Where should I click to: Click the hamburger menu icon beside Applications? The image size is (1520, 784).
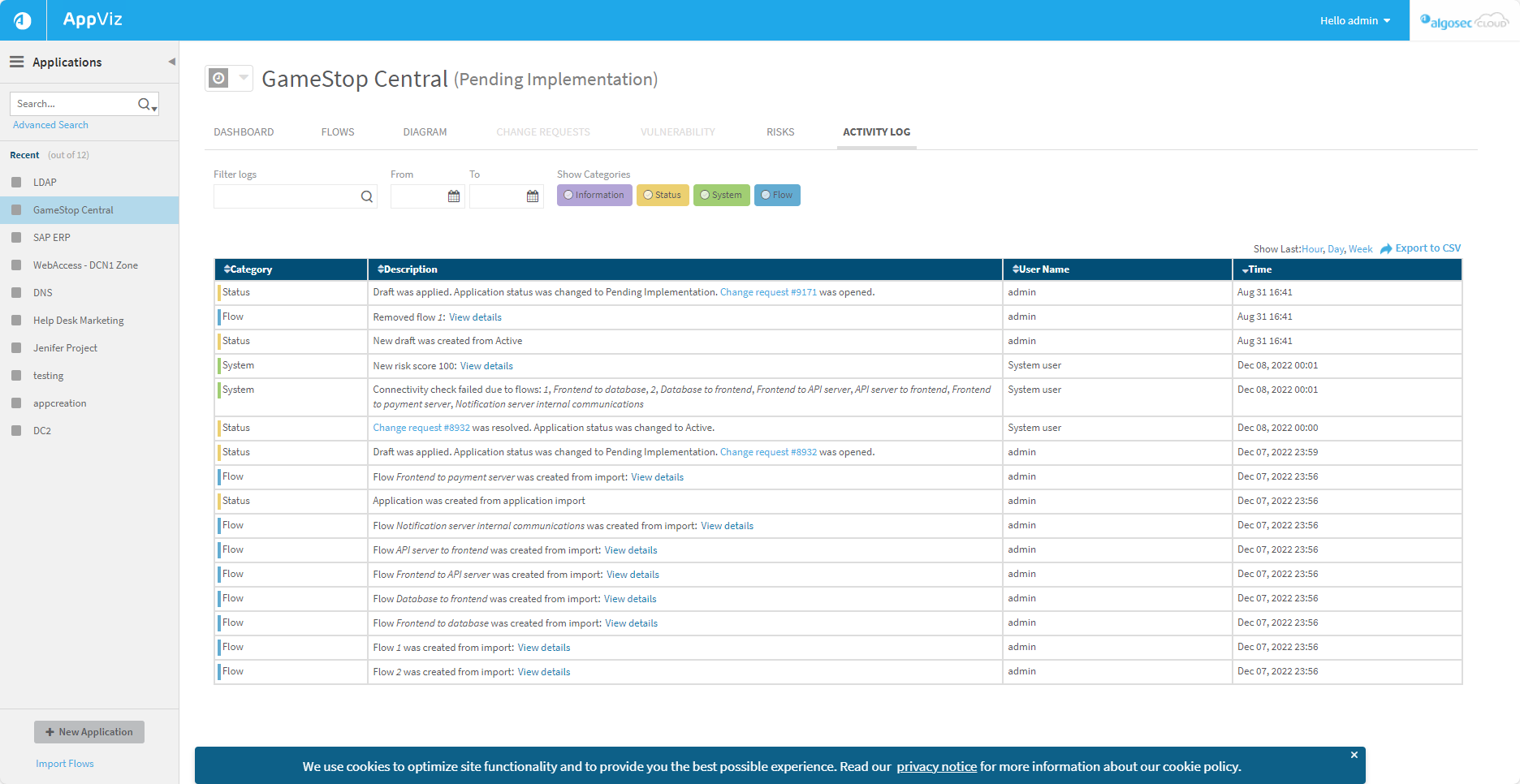point(16,62)
